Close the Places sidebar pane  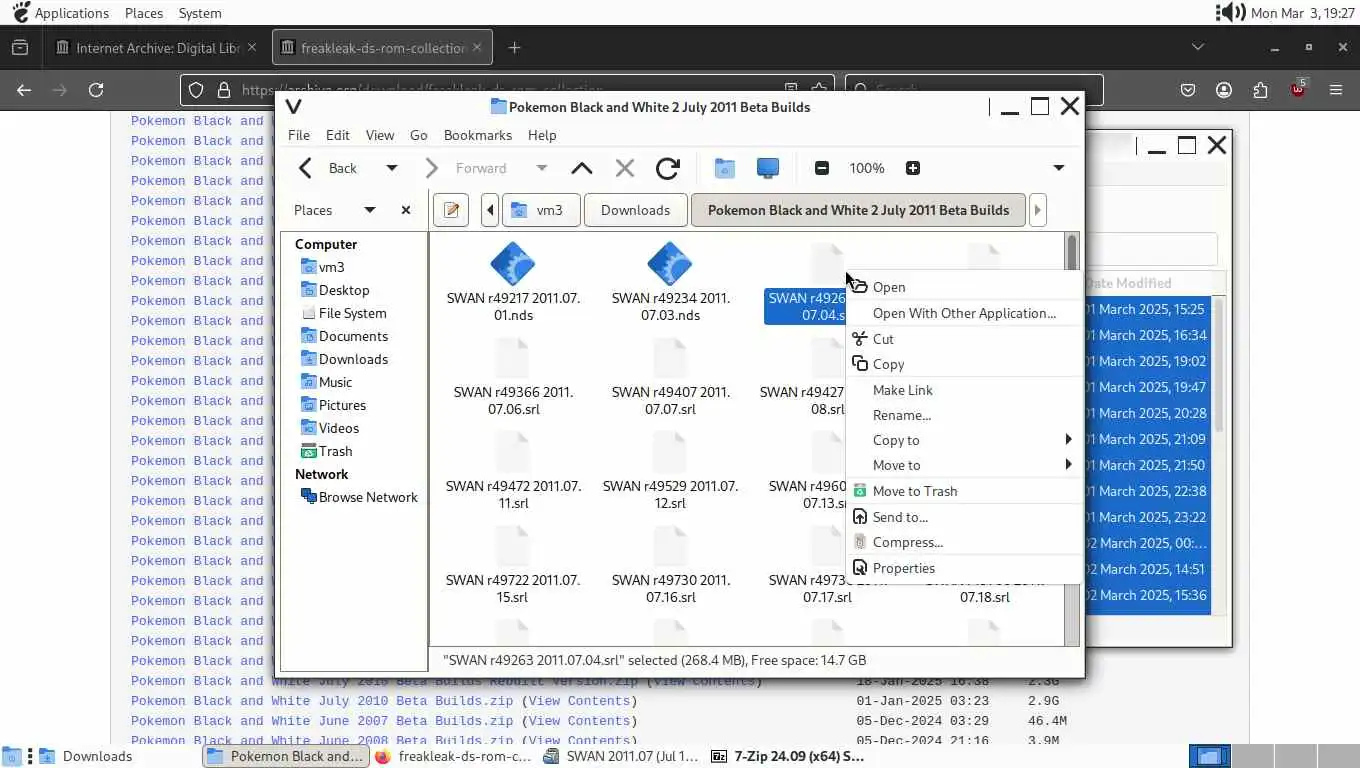(406, 210)
